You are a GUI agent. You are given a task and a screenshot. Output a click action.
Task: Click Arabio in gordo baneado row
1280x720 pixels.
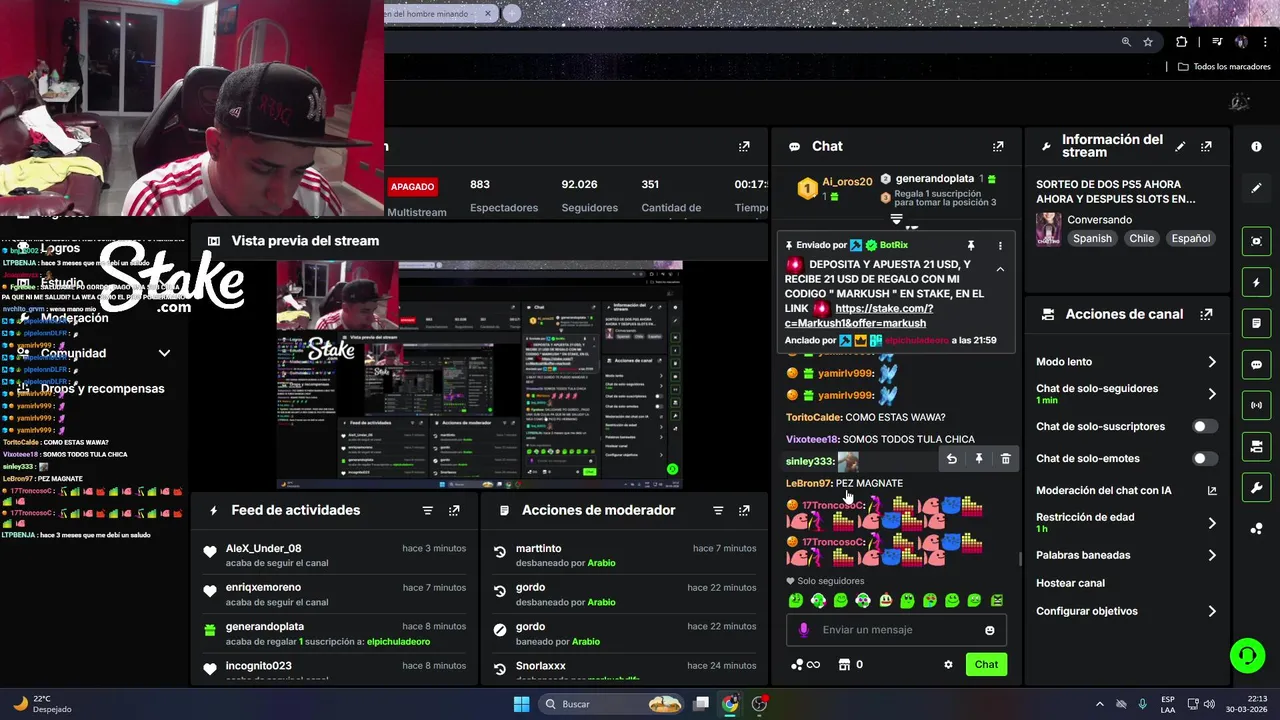586,641
